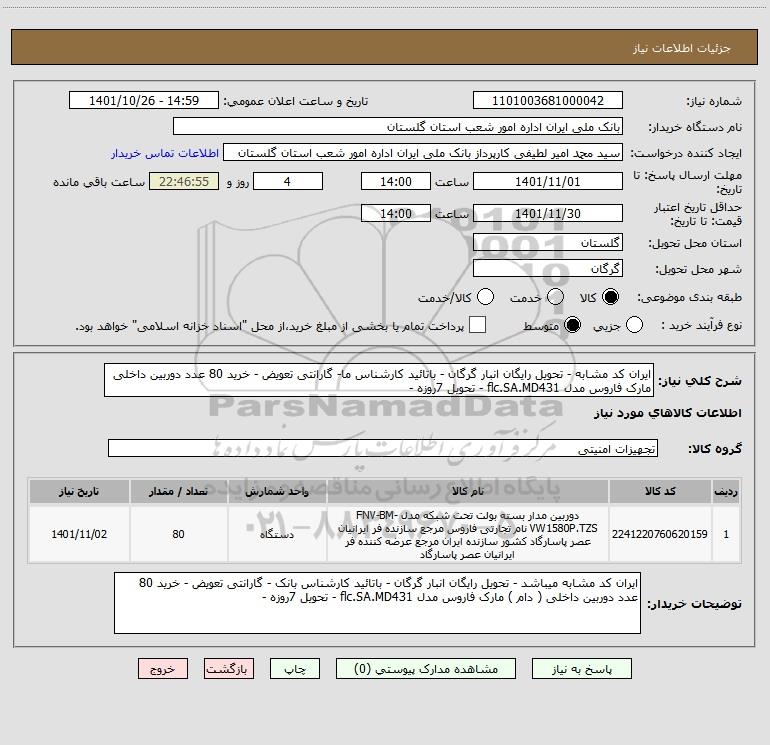Click the response deadline time 14:00 field
Image resolution: width=770 pixels, height=745 pixels.
pos(396,181)
